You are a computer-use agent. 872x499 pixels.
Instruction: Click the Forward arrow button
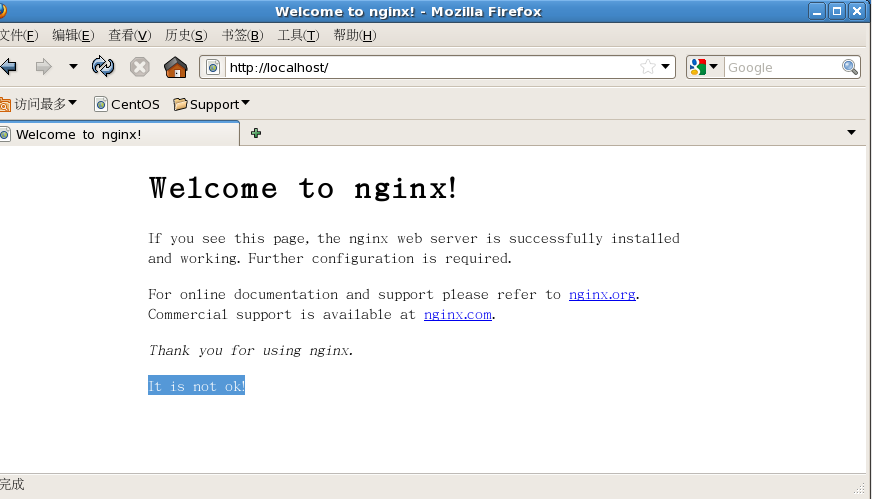[x=43, y=67]
